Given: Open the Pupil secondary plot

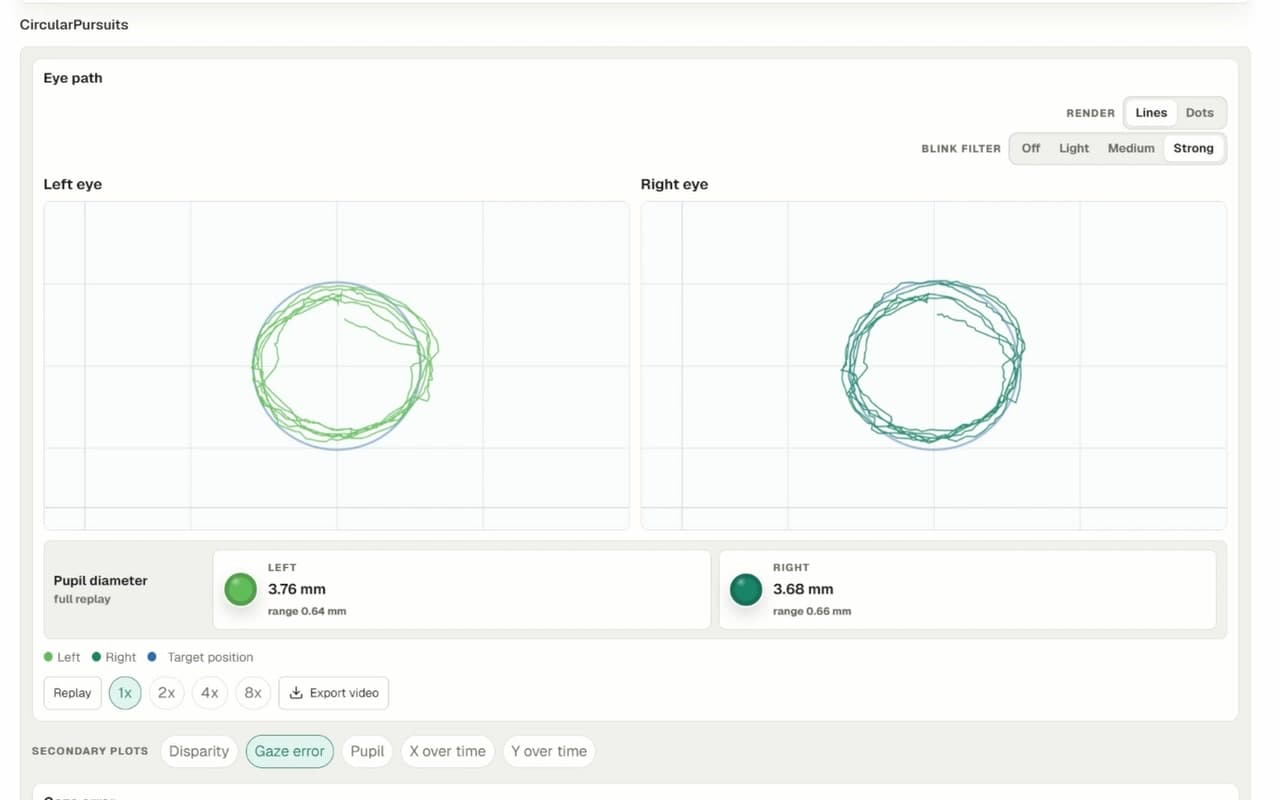Looking at the screenshot, I should (367, 751).
